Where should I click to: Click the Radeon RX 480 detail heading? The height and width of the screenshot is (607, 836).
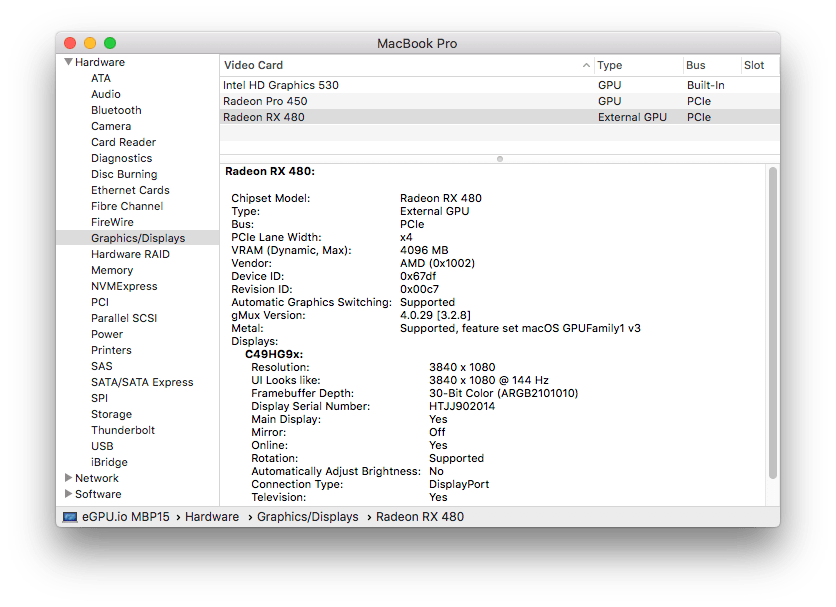click(x=270, y=171)
